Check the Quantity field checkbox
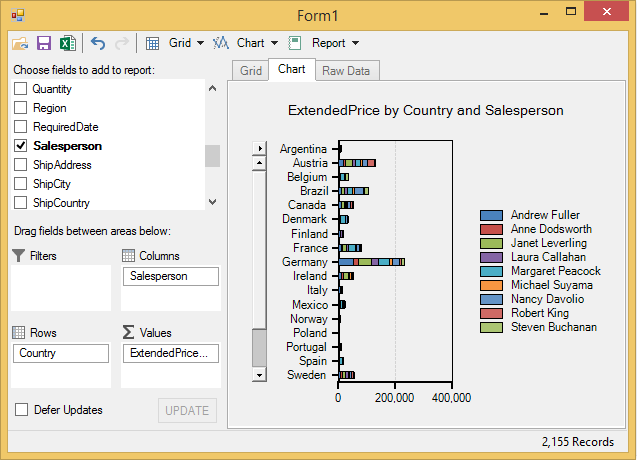The image size is (637, 460). pyautogui.click(x=21, y=89)
